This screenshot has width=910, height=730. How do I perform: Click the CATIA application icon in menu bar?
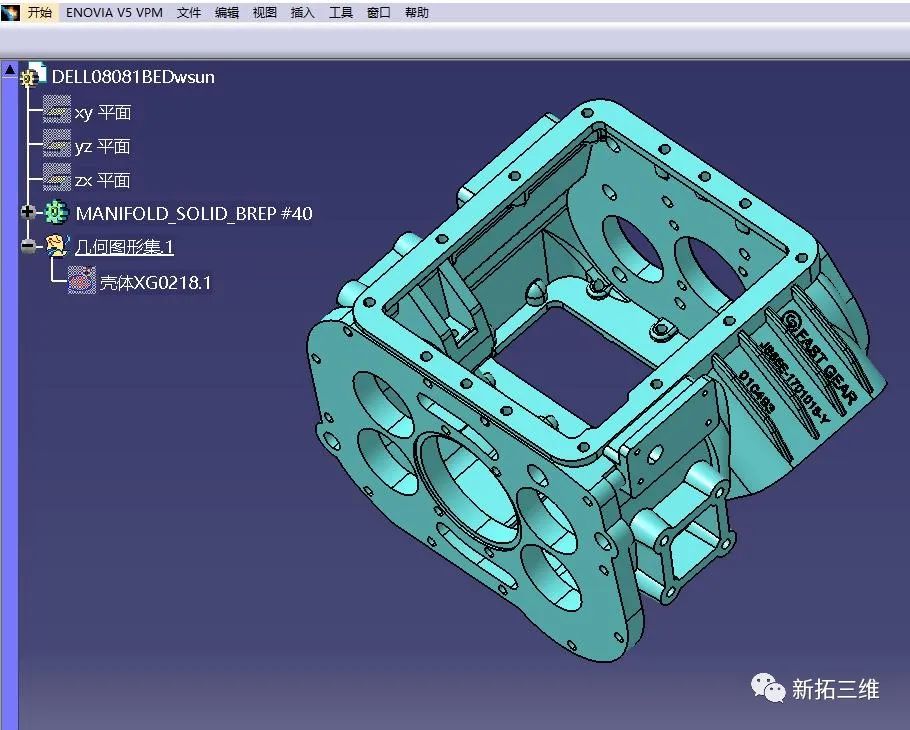[x=10, y=12]
